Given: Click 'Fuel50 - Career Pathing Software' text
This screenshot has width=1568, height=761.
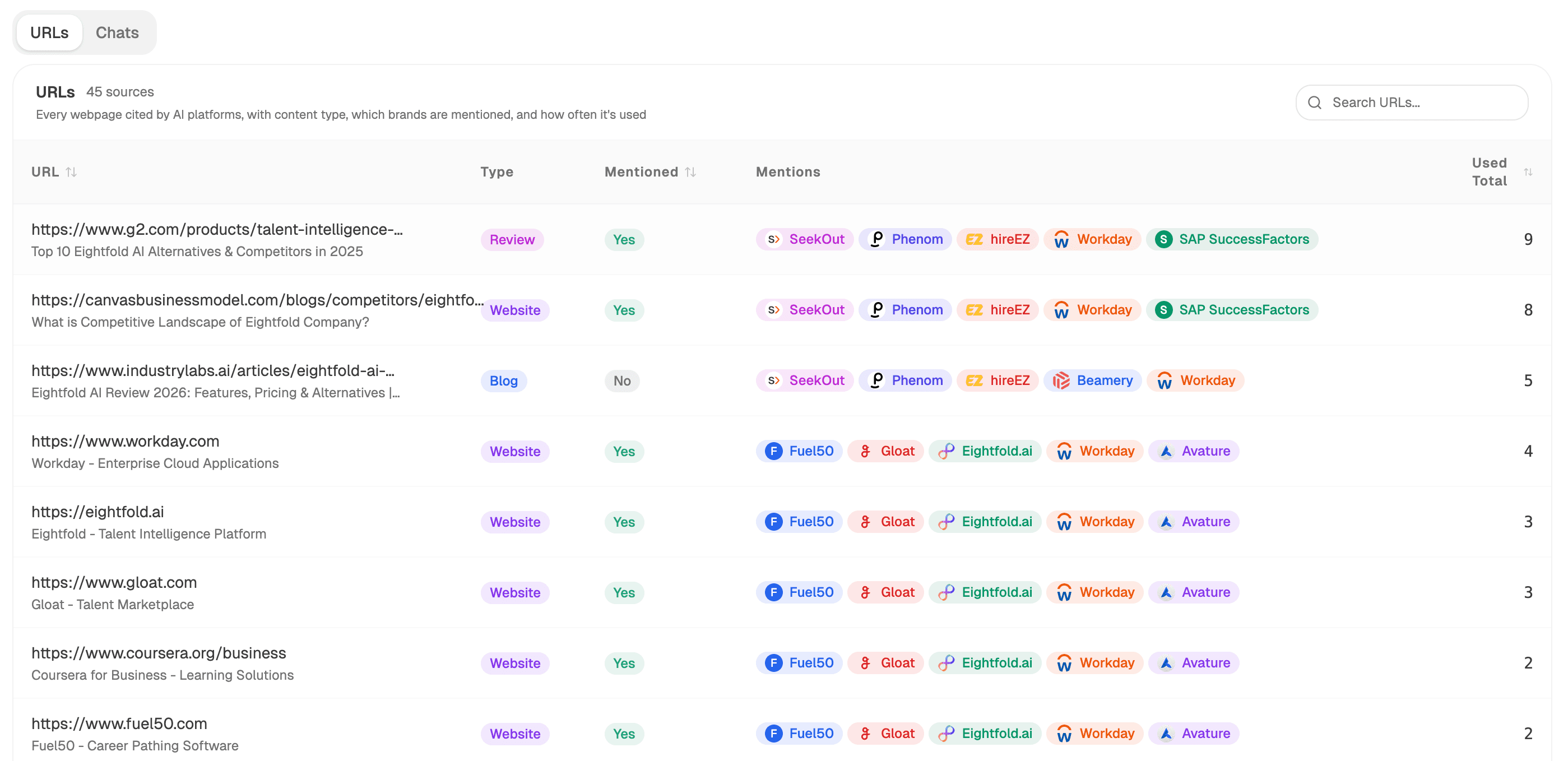Looking at the screenshot, I should point(135,746).
